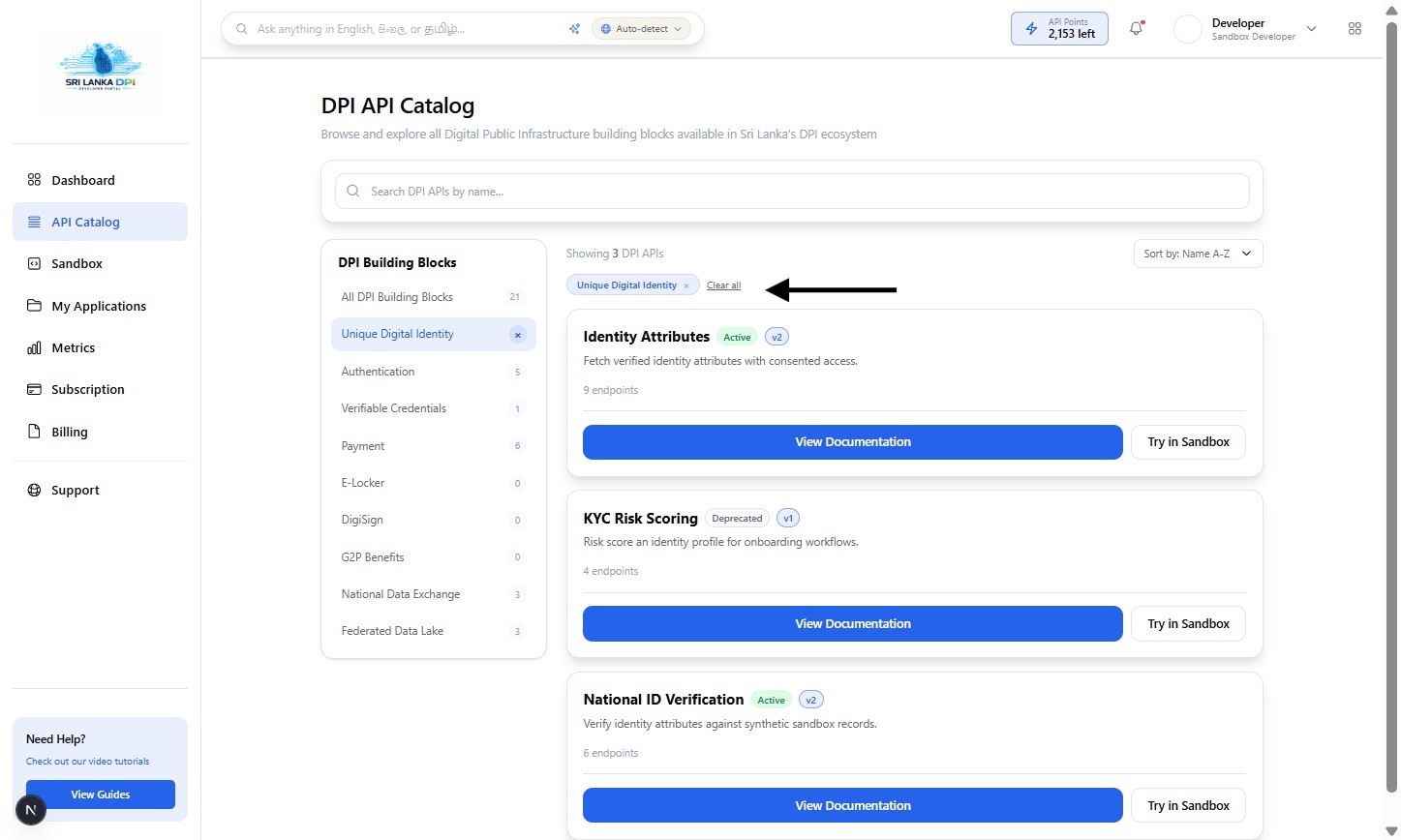Click the Identity Attributes card title
This screenshot has width=1401, height=840.
[647, 337]
